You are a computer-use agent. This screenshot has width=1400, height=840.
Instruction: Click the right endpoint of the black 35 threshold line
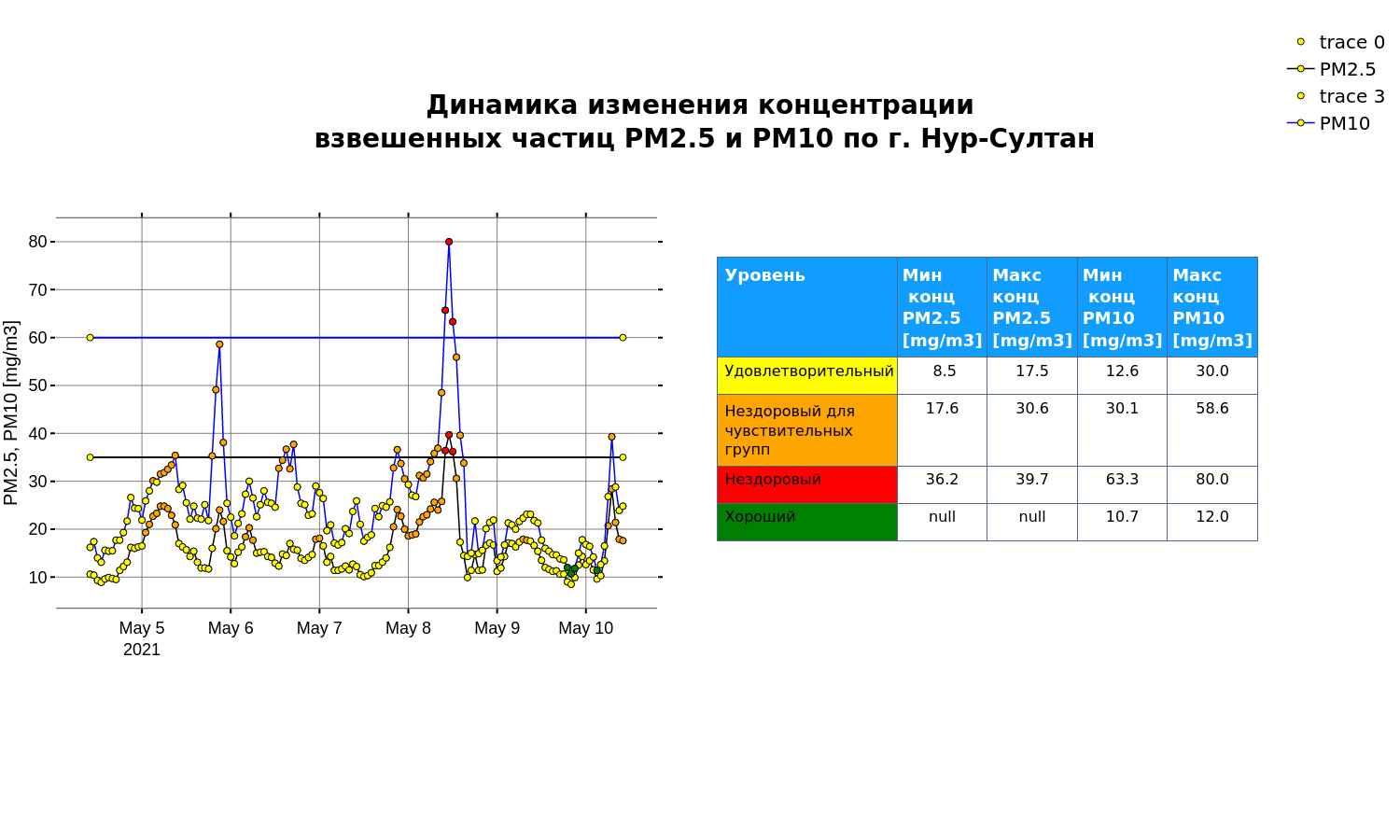[x=623, y=457]
